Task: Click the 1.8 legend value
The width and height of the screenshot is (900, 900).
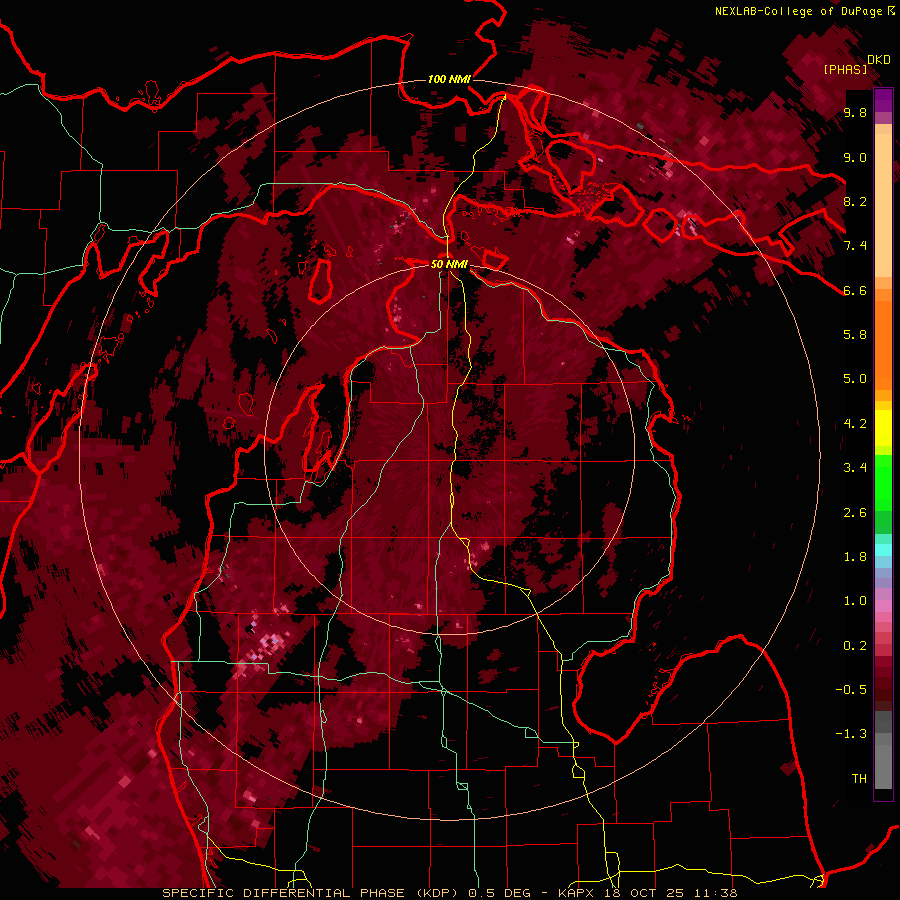Action: click(855, 557)
